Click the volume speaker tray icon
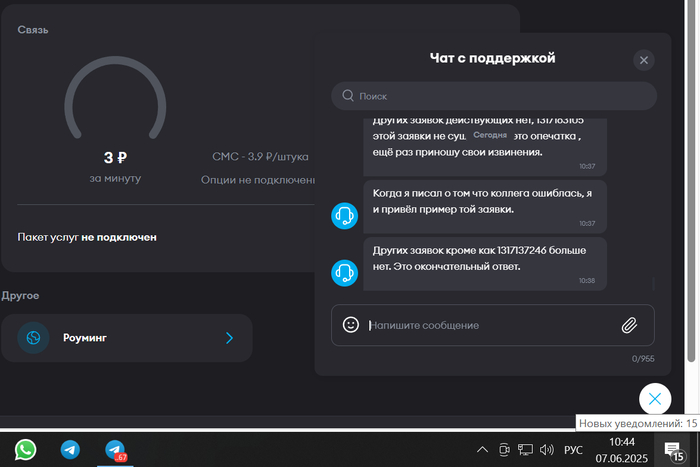Viewport: 700px width, 467px height. tap(546, 450)
